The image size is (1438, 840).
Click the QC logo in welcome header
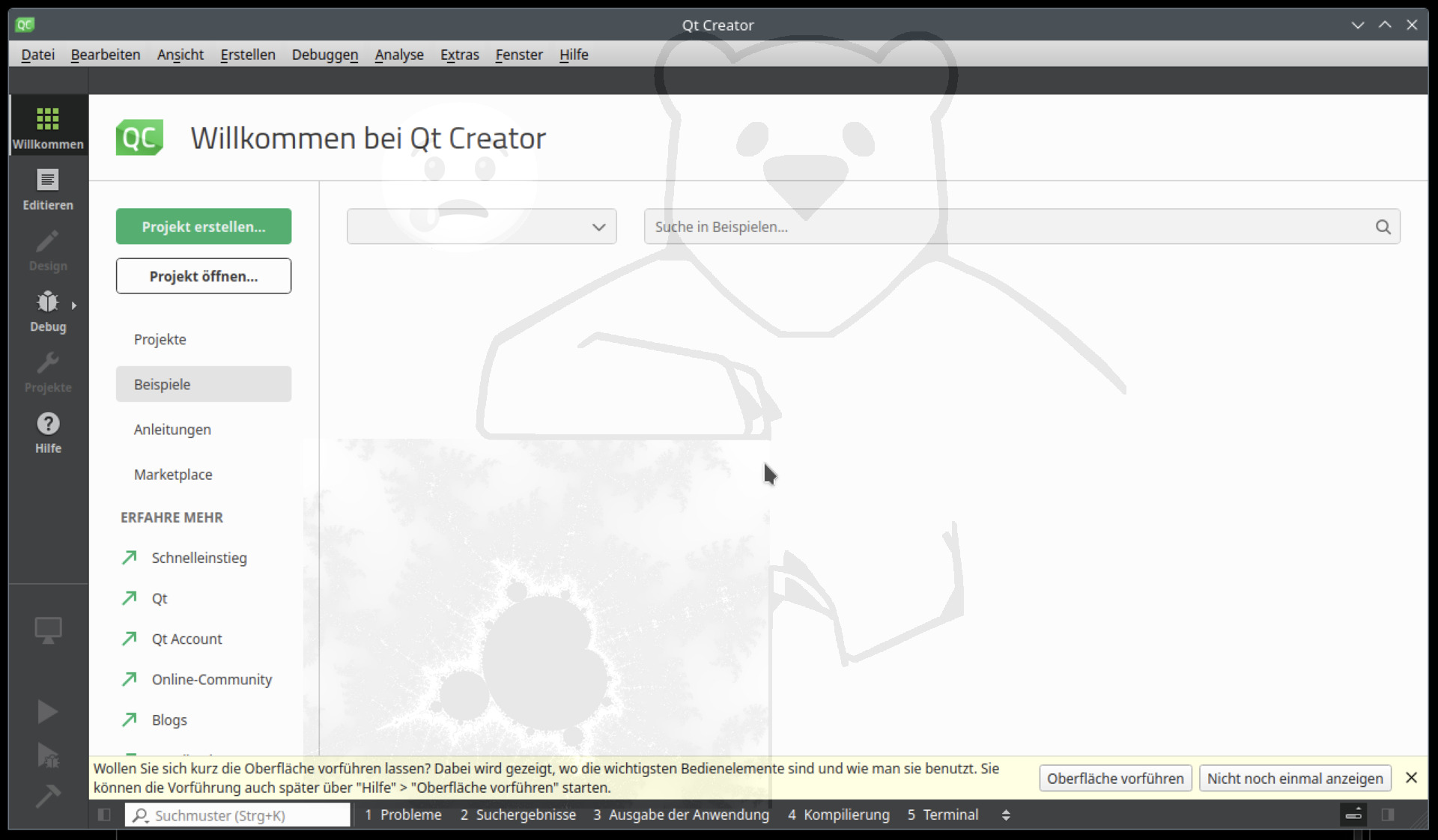[x=139, y=138]
